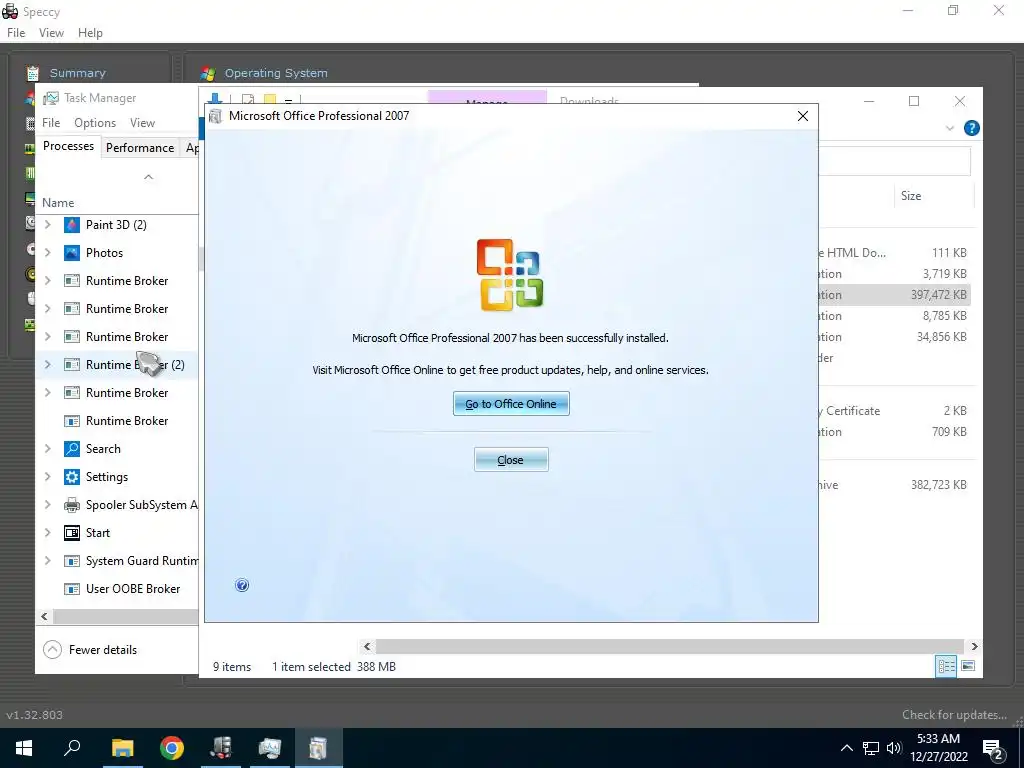Click the System Guard Runtime icon

tap(72, 561)
